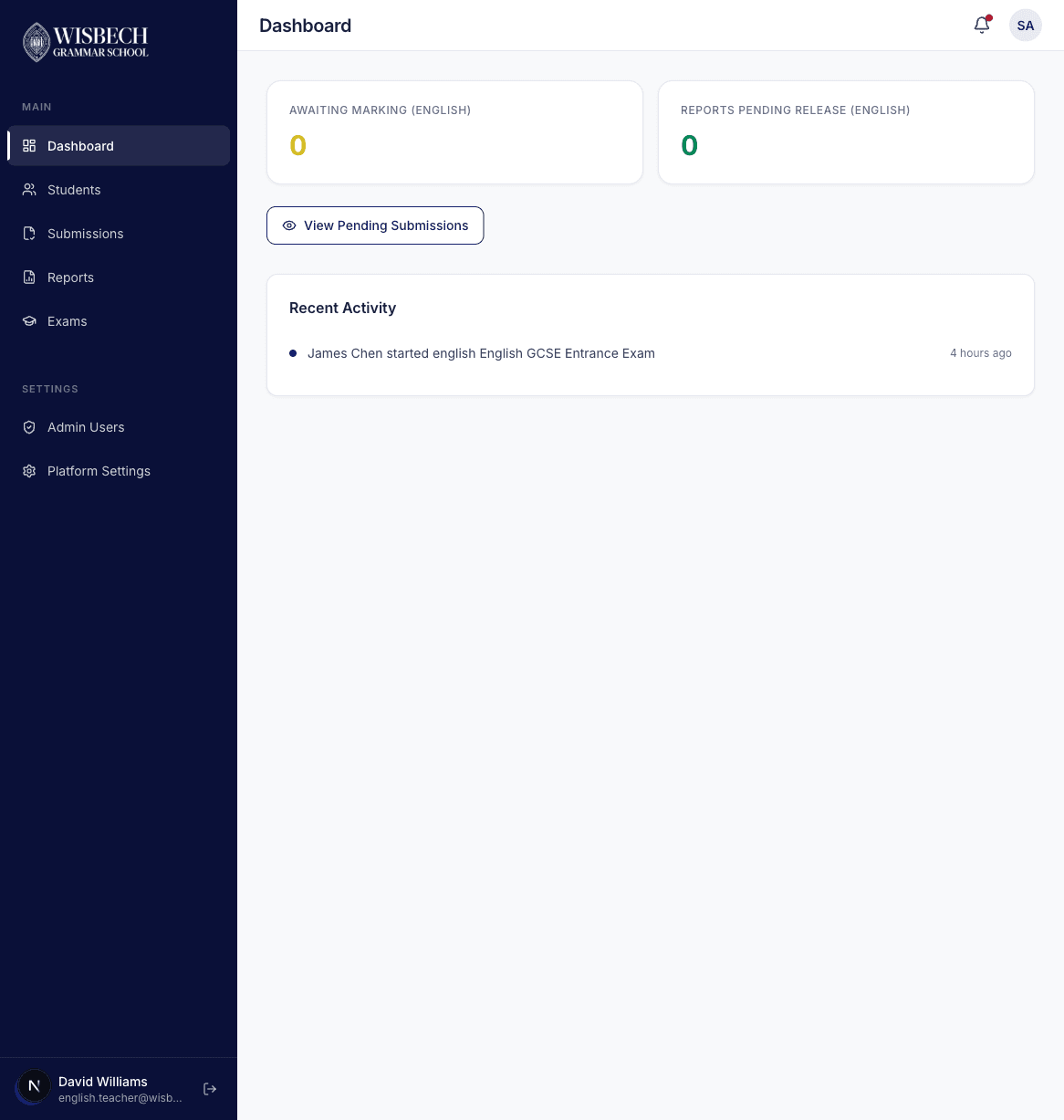Click the Wisbech Grammar School logo

pyautogui.click(x=86, y=42)
